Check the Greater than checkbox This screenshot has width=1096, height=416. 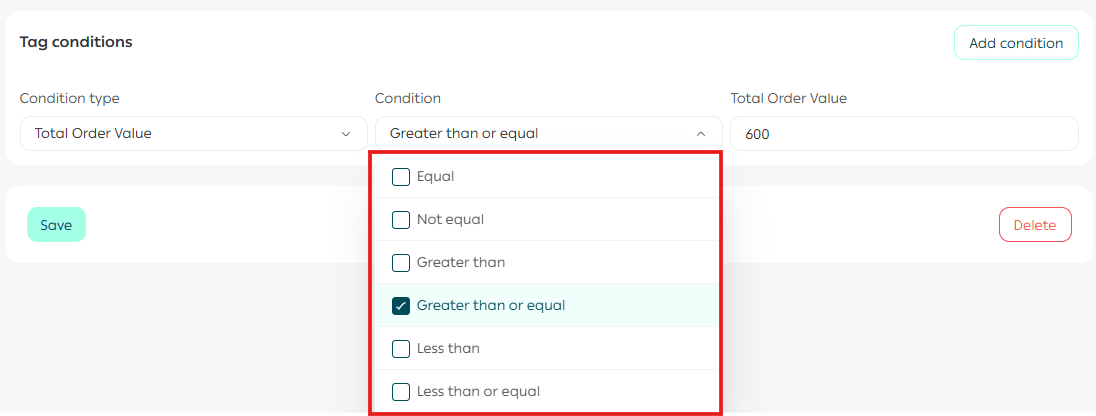pyautogui.click(x=401, y=263)
